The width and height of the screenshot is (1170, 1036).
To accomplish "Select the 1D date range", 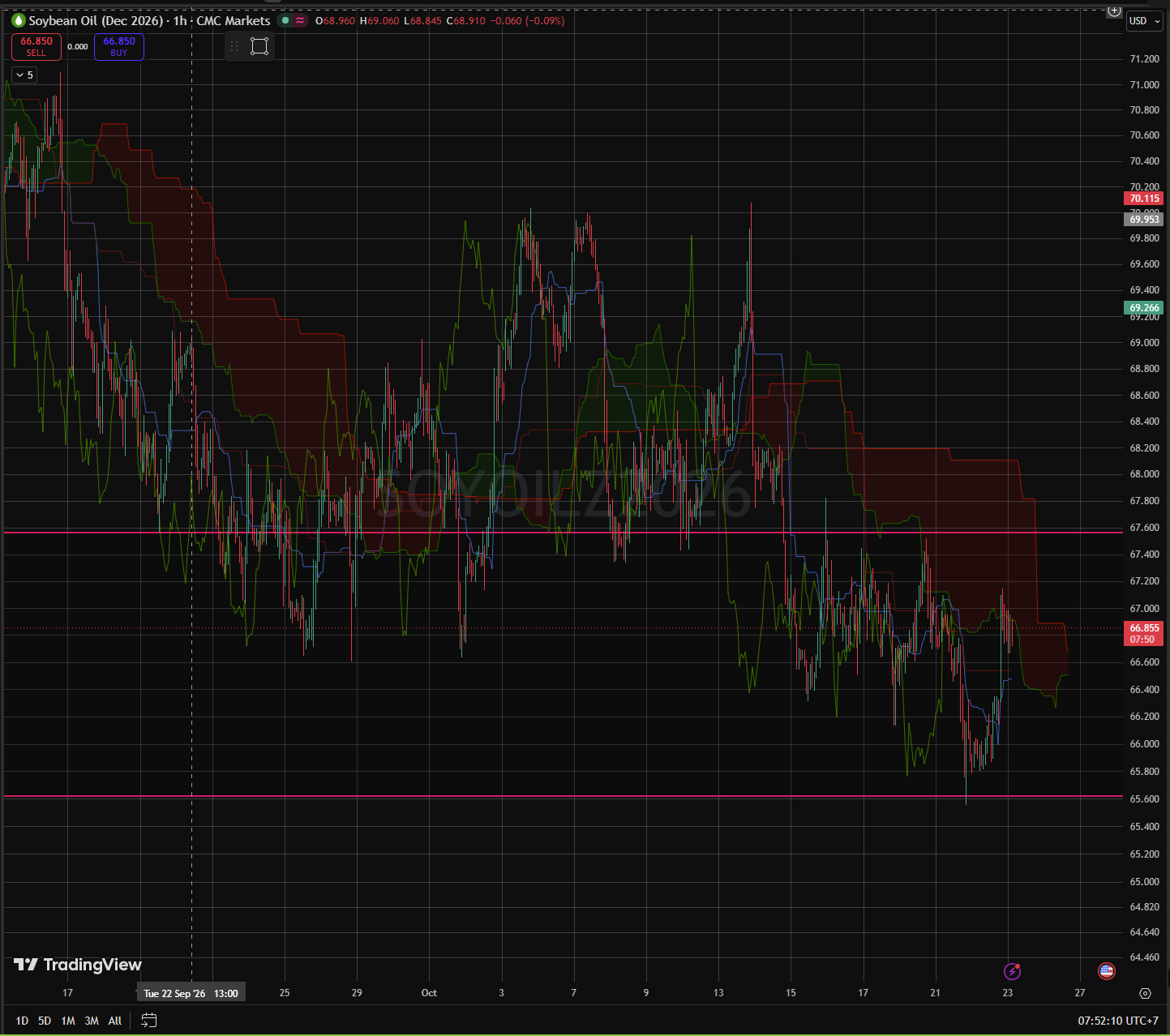I will pos(22,1021).
